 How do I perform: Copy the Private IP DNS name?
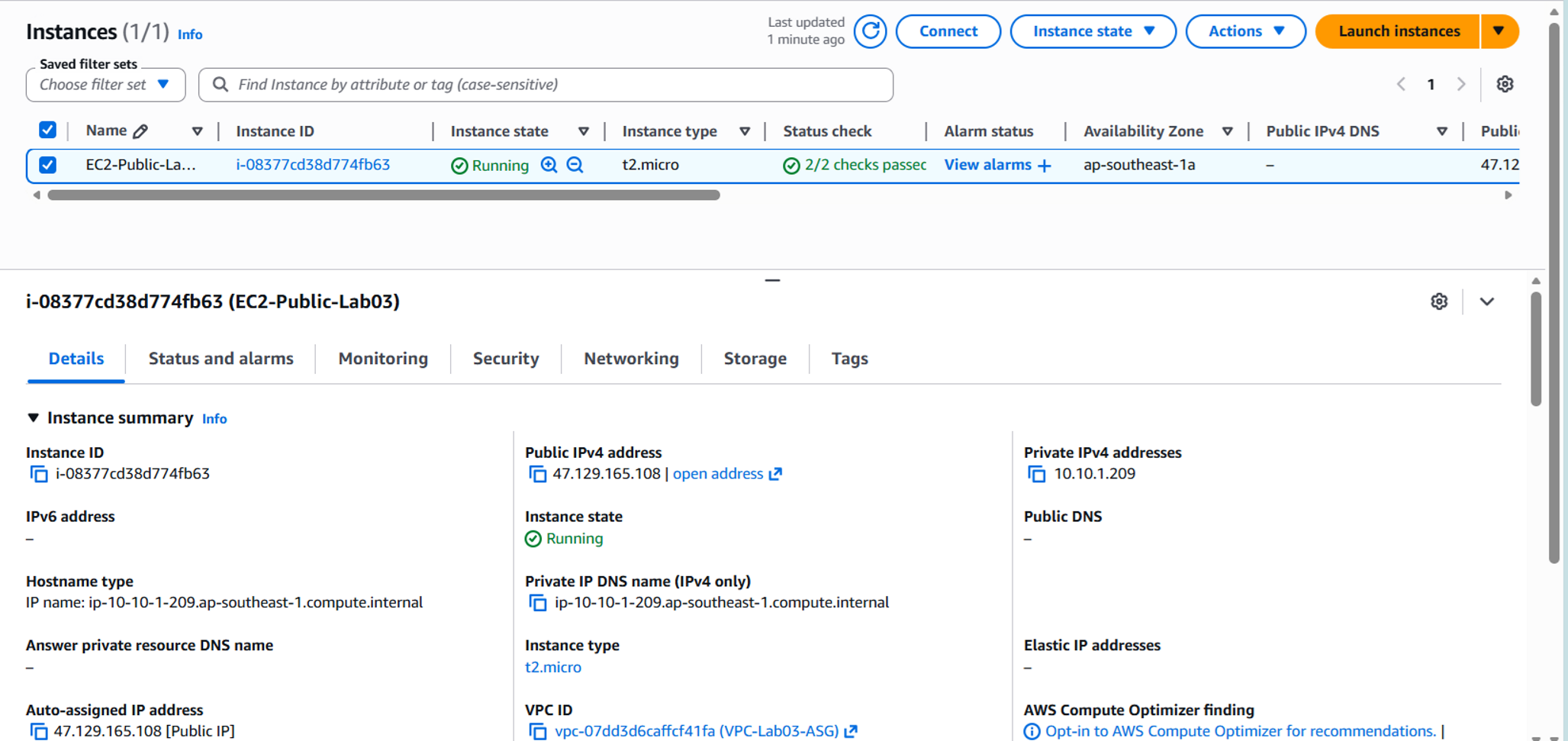point(538,603)
